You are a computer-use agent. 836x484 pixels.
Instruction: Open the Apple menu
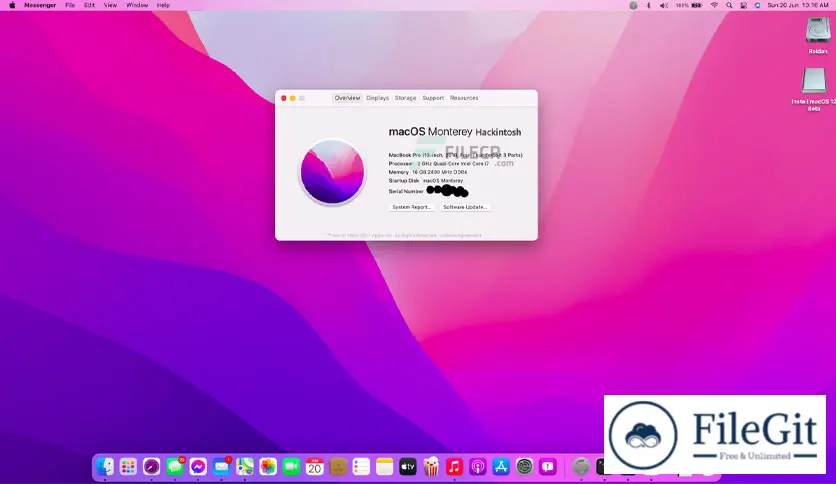(x=12, y=5)
